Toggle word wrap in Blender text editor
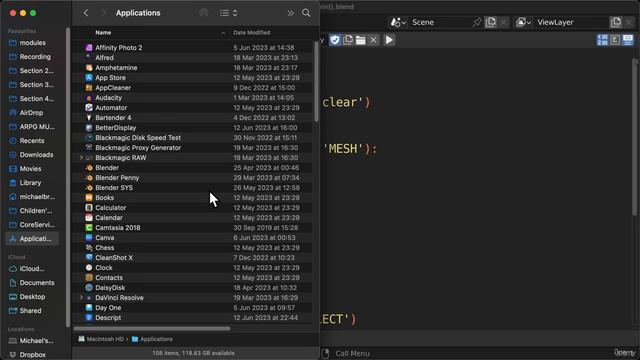This screenshot has height=360, width=640. [x=615, y=40]
